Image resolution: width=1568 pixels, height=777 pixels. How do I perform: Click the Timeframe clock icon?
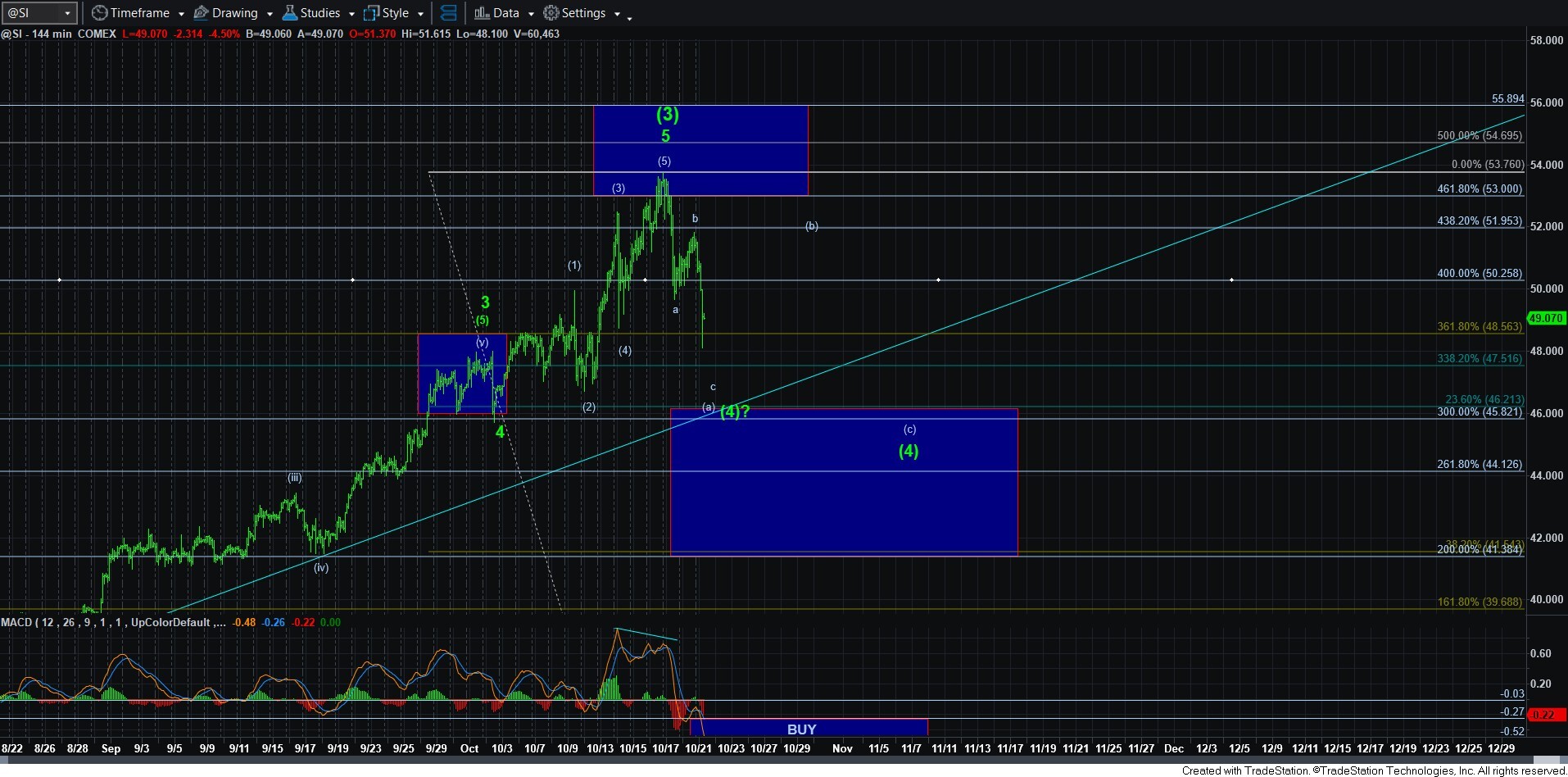tap(99, 13)
